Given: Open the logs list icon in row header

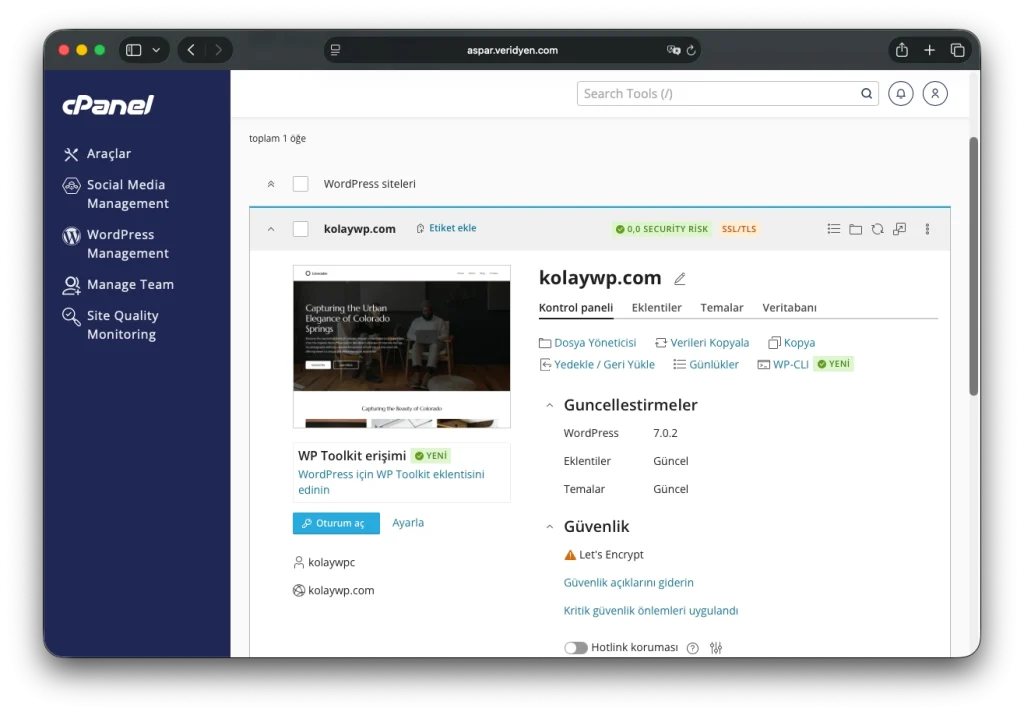Looking at the screenshot, I should pyautogui.click(x=833, y=229).
